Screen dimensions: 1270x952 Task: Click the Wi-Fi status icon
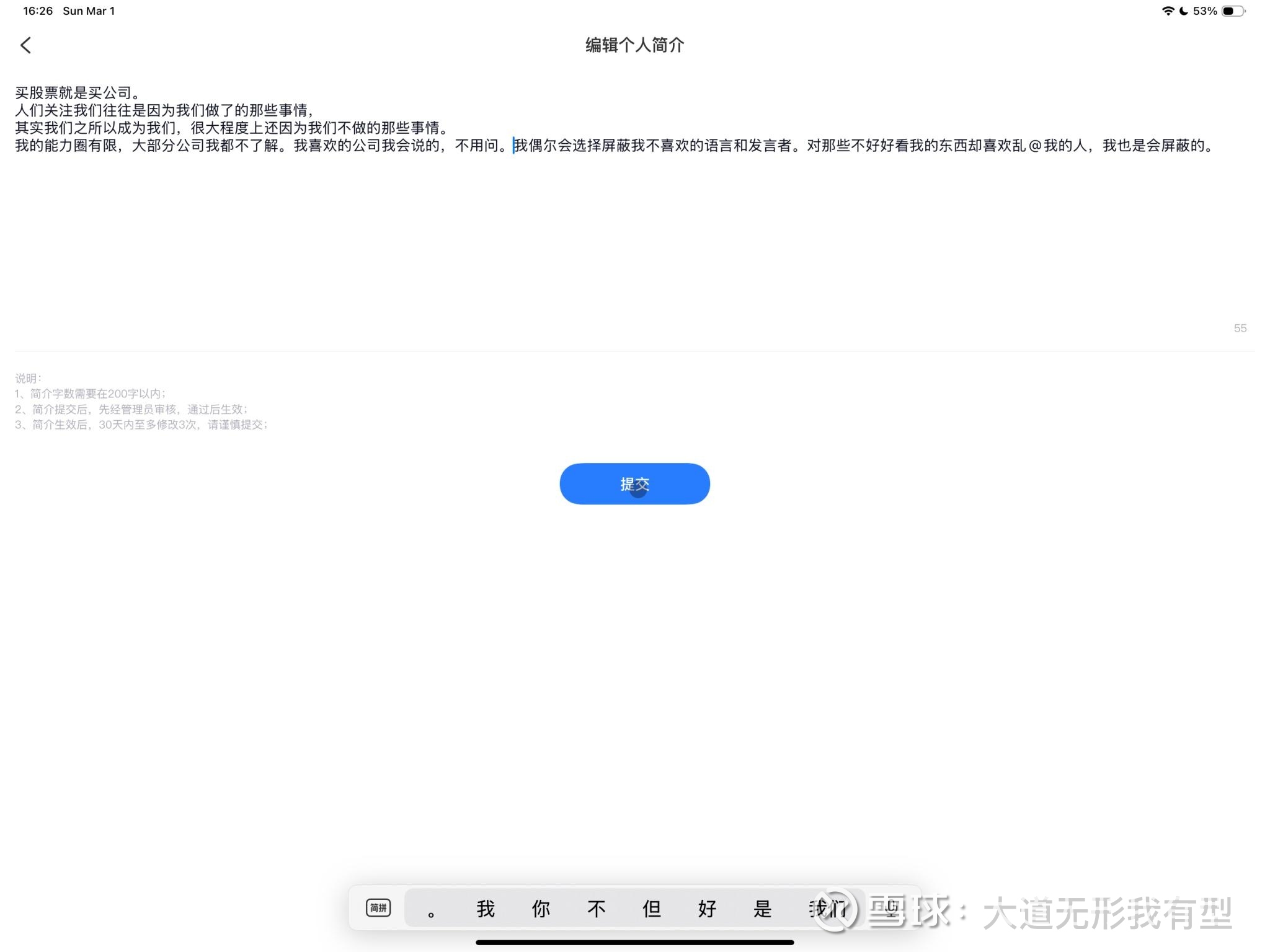(x=1168, y=11)
